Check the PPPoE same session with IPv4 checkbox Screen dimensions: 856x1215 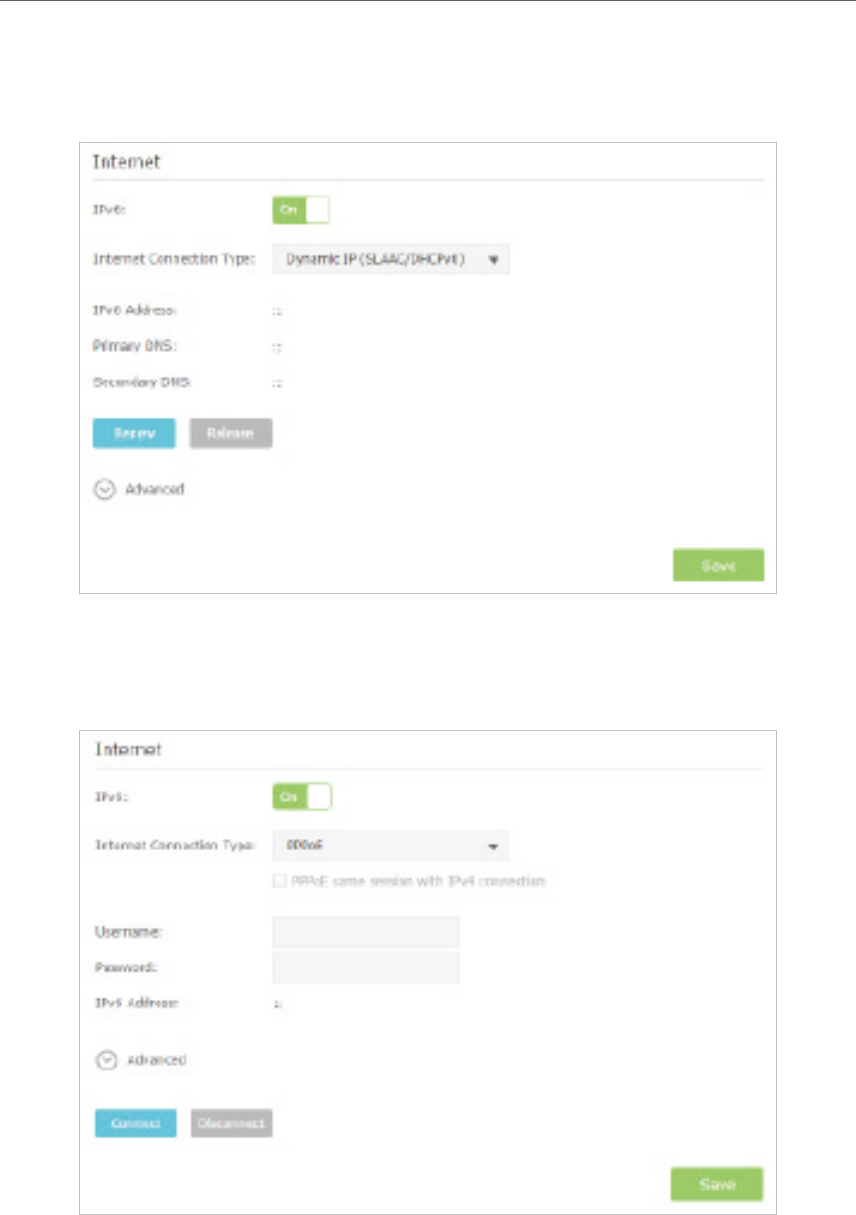[279, 881]
